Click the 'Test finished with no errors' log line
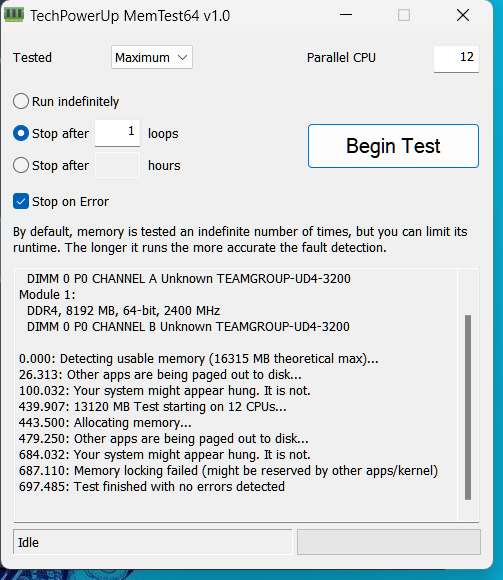 (152, 486)
